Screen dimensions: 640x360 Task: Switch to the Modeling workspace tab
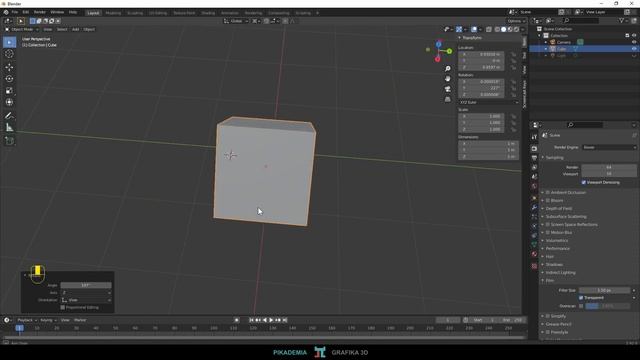pyautogui.click(x=113, y=13)
